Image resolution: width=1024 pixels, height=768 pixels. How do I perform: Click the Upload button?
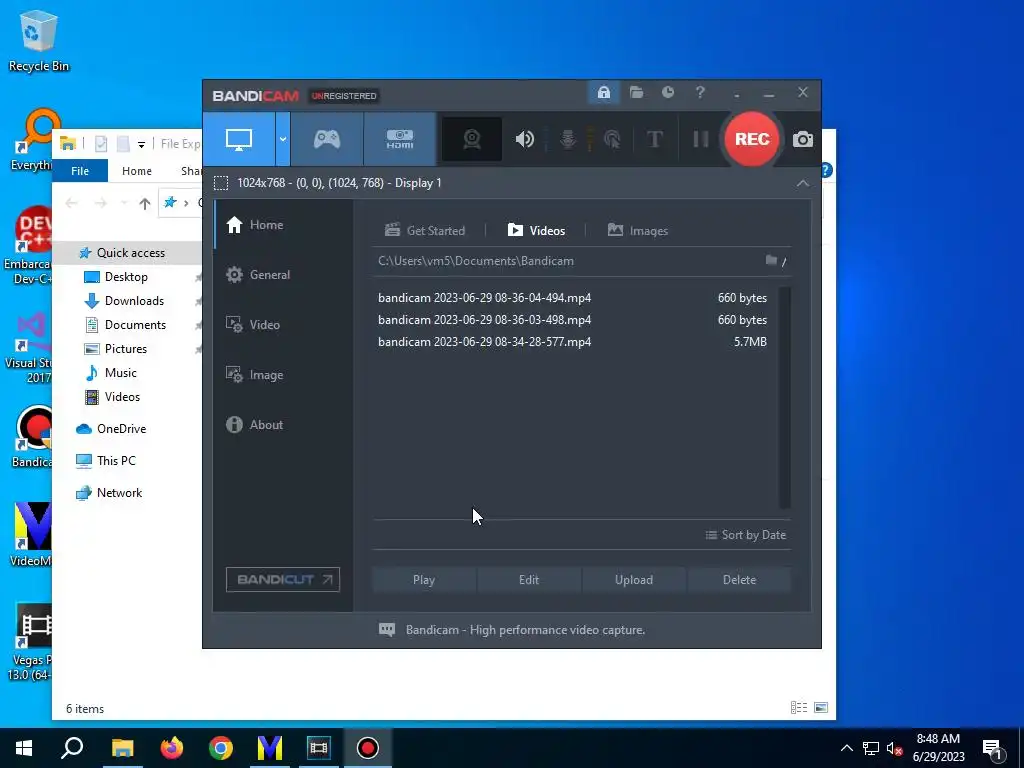(633, 580)
